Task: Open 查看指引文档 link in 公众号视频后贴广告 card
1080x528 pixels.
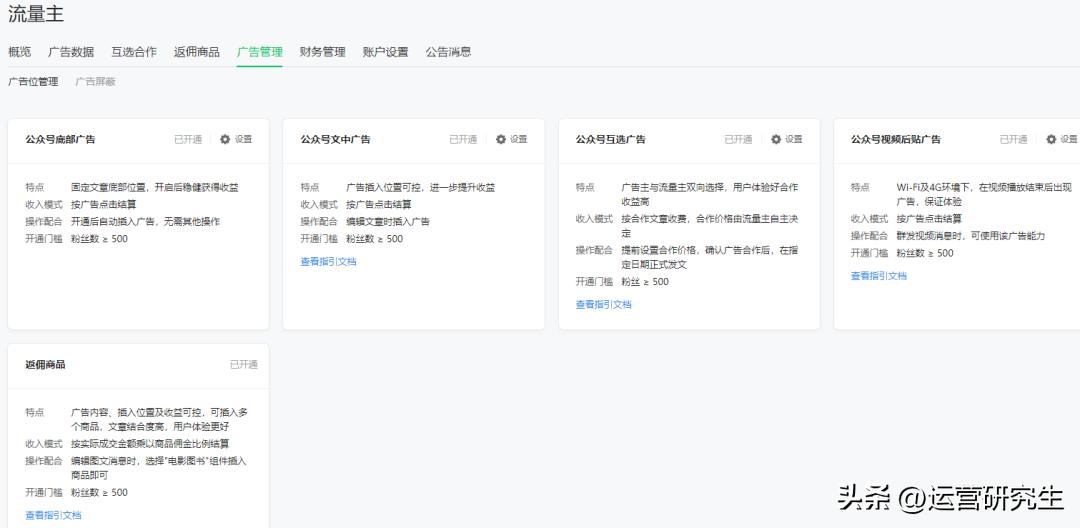Action: tap(879, 276)
